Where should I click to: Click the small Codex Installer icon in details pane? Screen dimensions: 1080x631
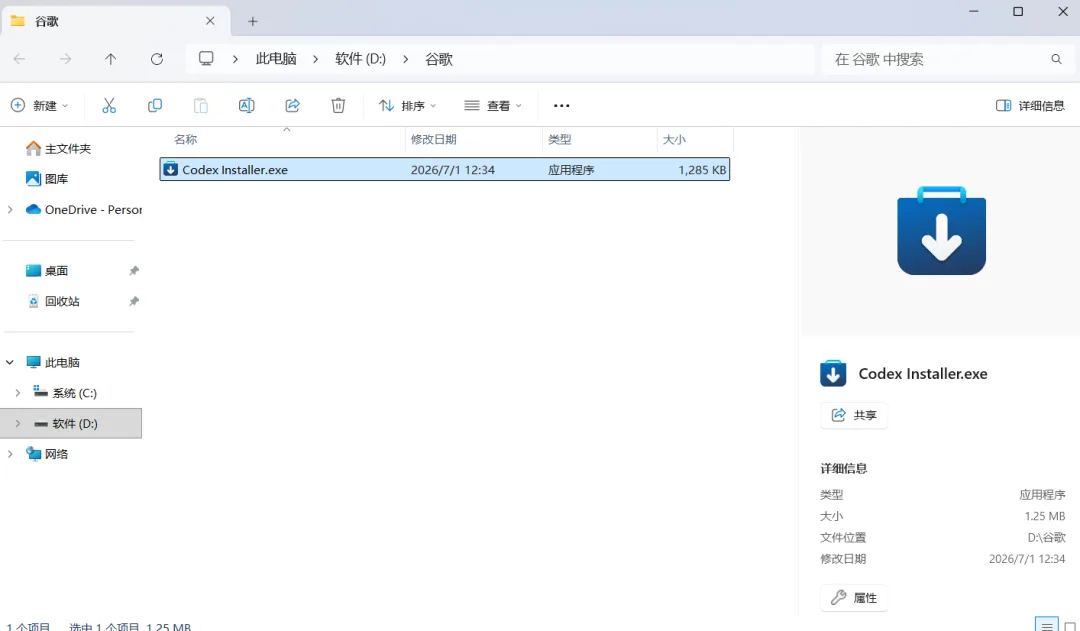tap(833, 373)
